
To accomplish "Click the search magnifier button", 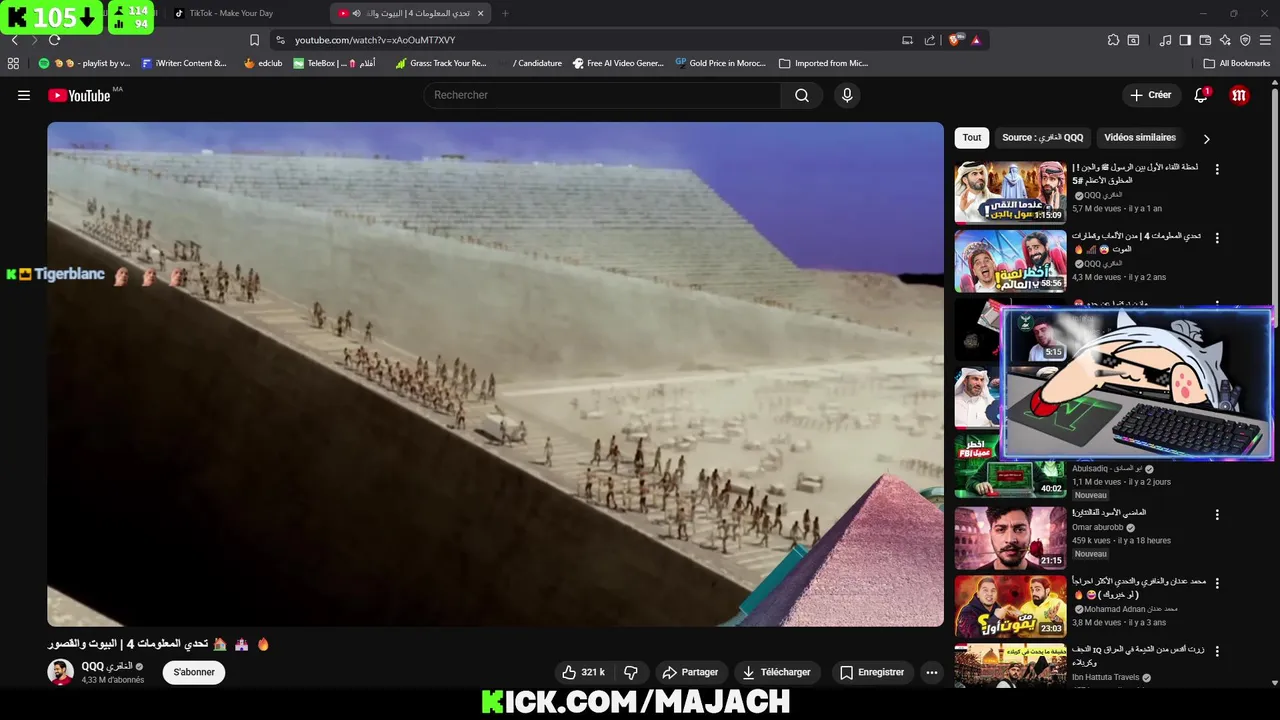I will click(x=802, y=95).
